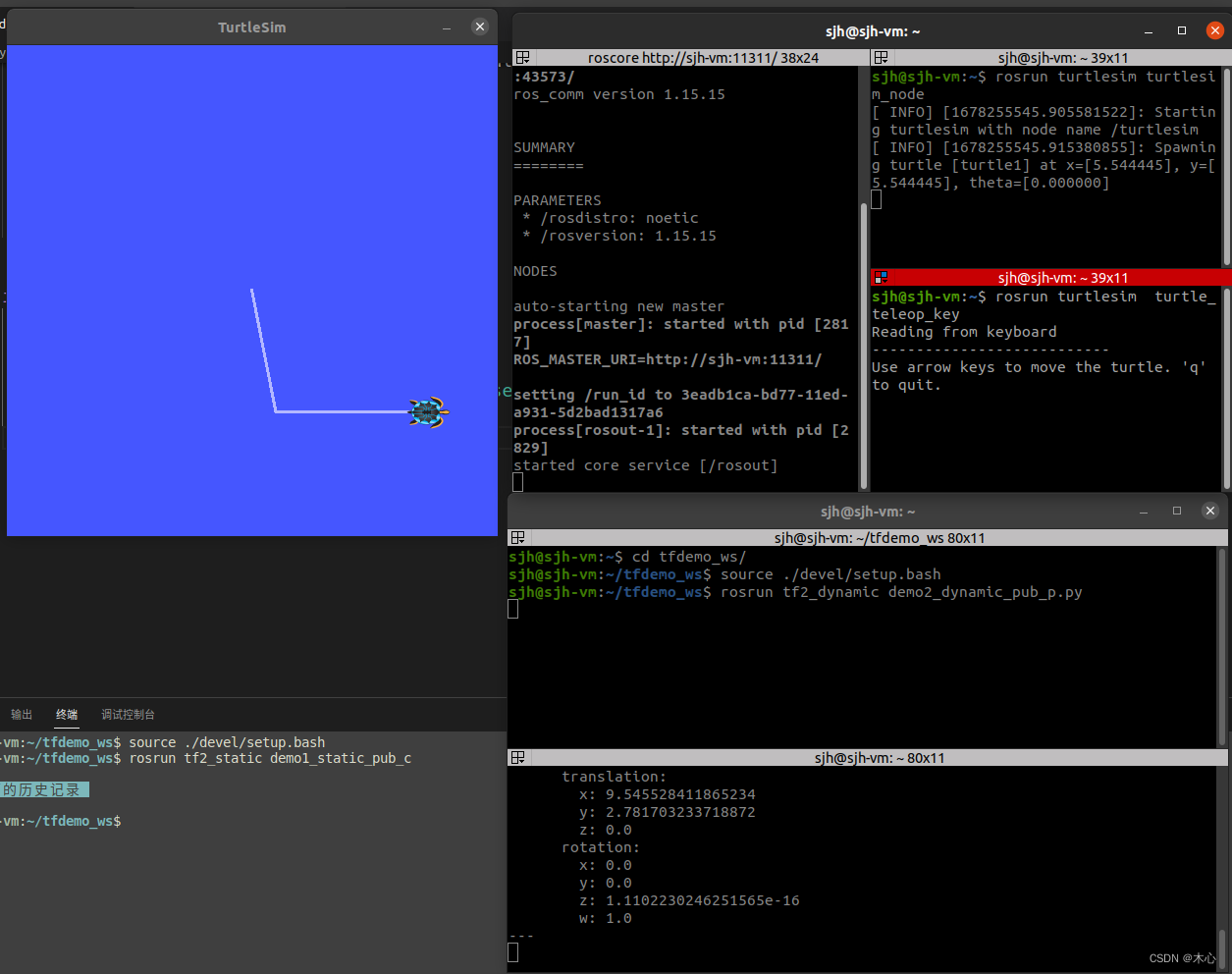The image size is (1232, 974).
Task: Click the 'rotation:' label in terminal output
Action: 601,847
